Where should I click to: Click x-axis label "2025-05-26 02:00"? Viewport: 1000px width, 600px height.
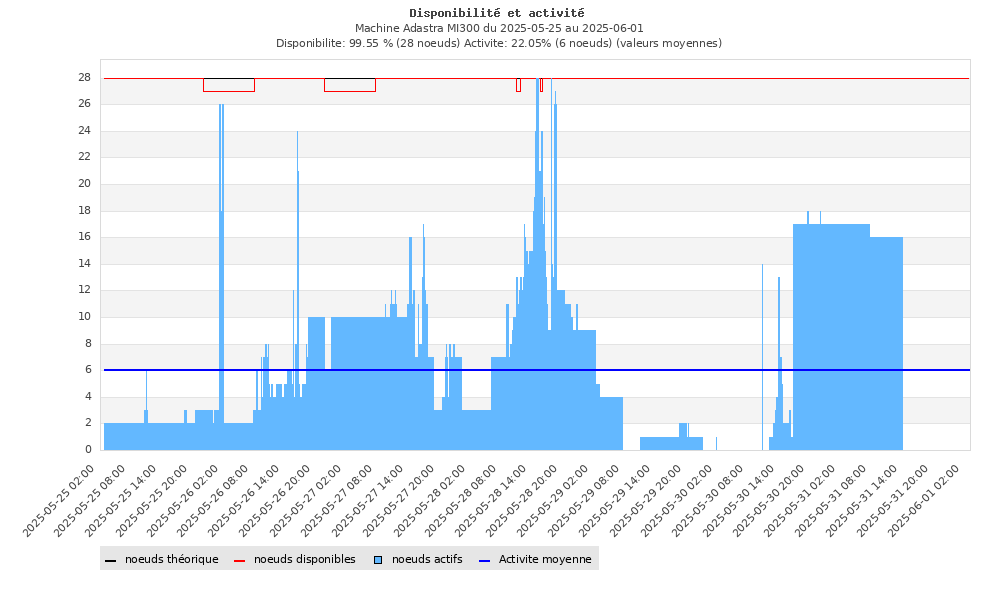182,501
